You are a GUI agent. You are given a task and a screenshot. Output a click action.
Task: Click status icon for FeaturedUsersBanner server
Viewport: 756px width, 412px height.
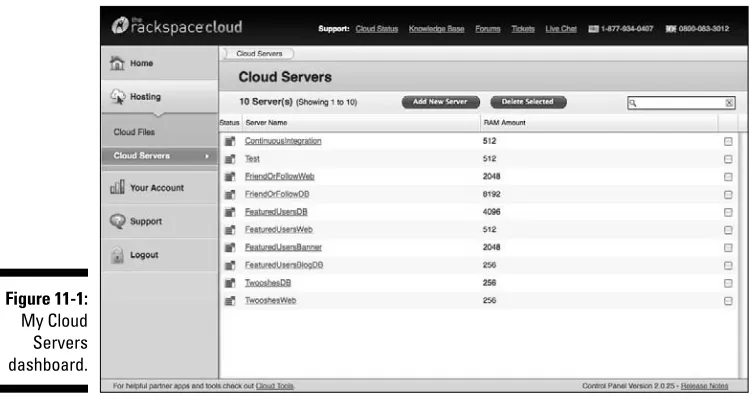(230, 248)
